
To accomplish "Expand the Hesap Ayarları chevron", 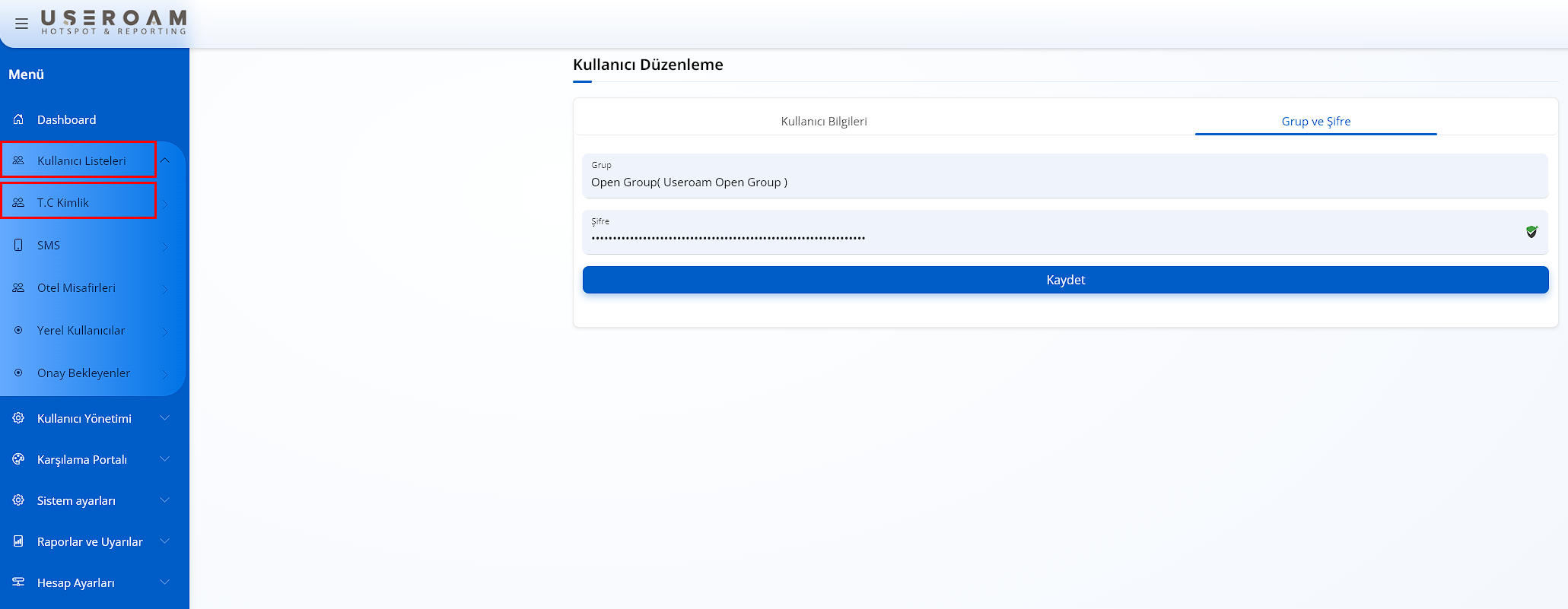I will click(x=165, y=582).
